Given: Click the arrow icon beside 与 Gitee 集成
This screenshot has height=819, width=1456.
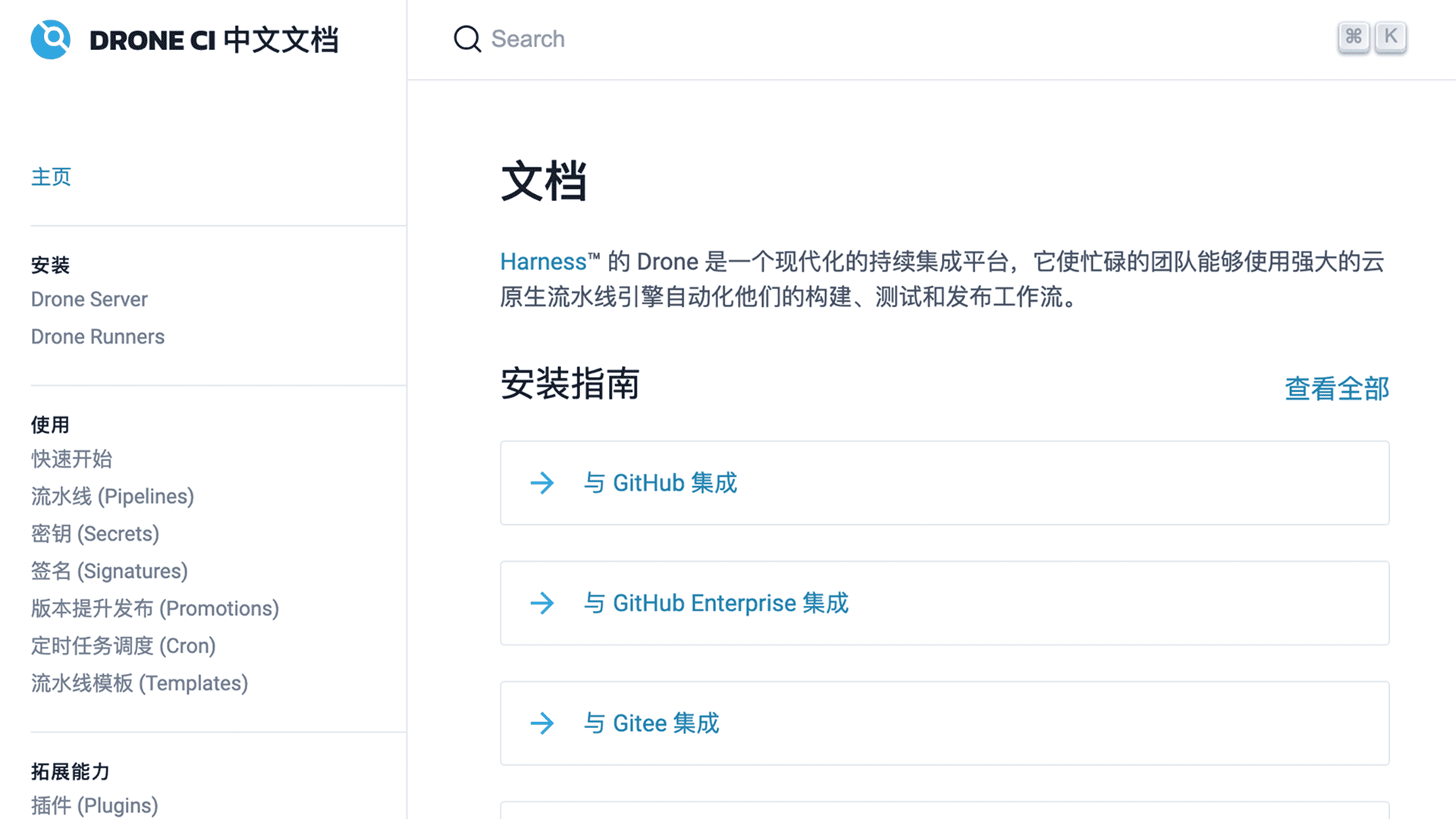Looking at the screenshot, I should coord(542,723).
